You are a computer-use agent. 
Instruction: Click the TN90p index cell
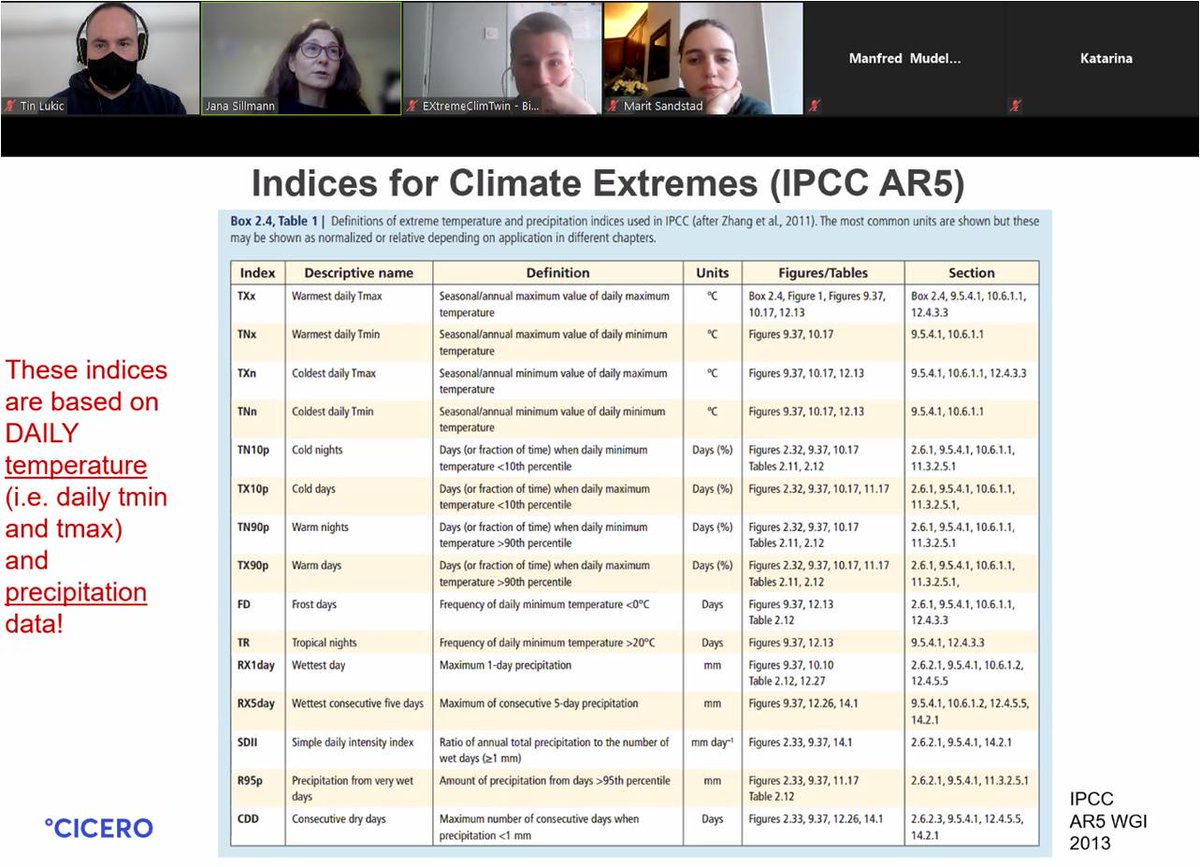[x=258, y=535]
